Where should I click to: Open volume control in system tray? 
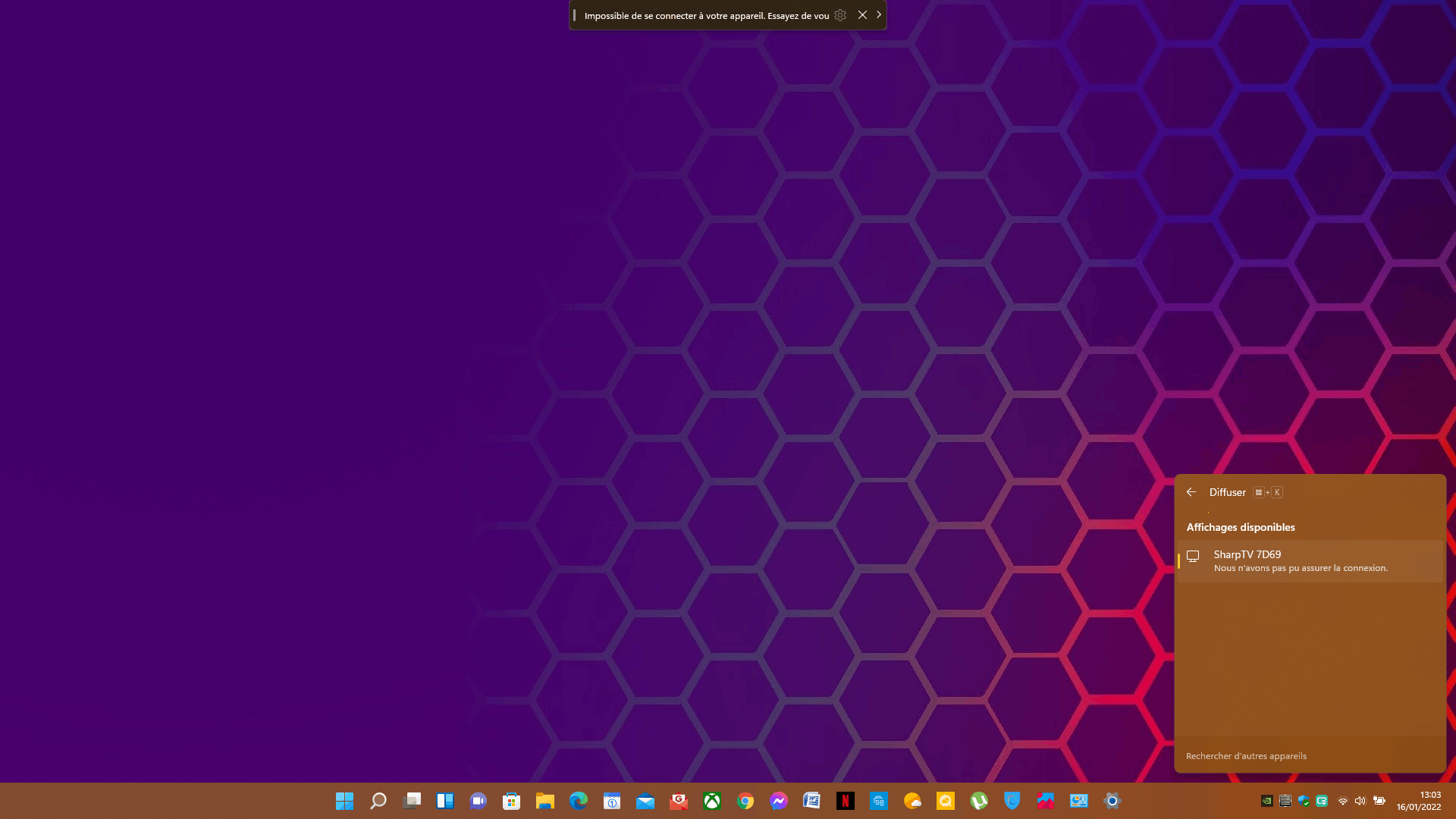1360,801
